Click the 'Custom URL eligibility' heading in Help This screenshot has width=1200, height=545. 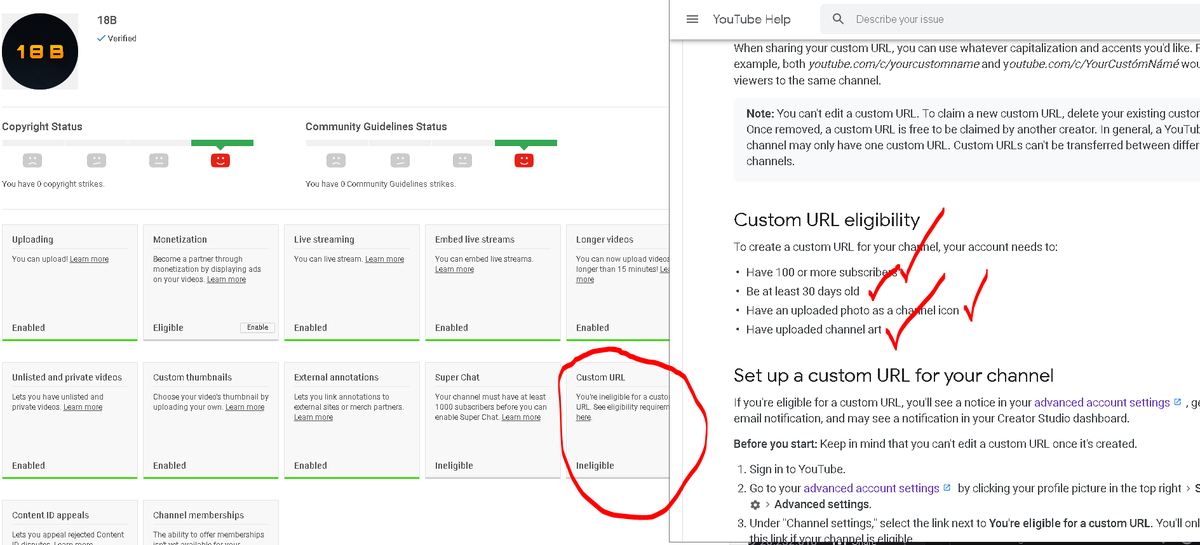pos(827,220)
